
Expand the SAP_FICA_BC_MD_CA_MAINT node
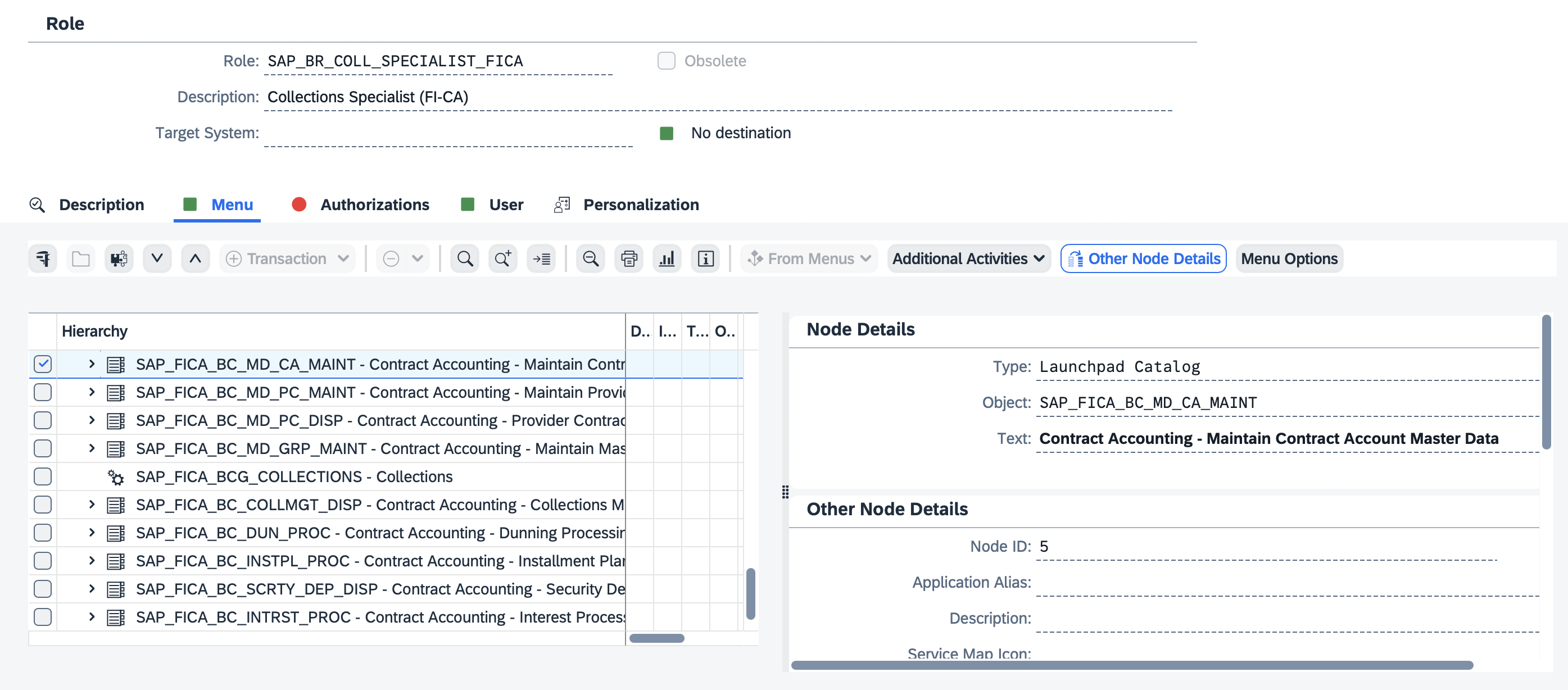pos(92,364)
